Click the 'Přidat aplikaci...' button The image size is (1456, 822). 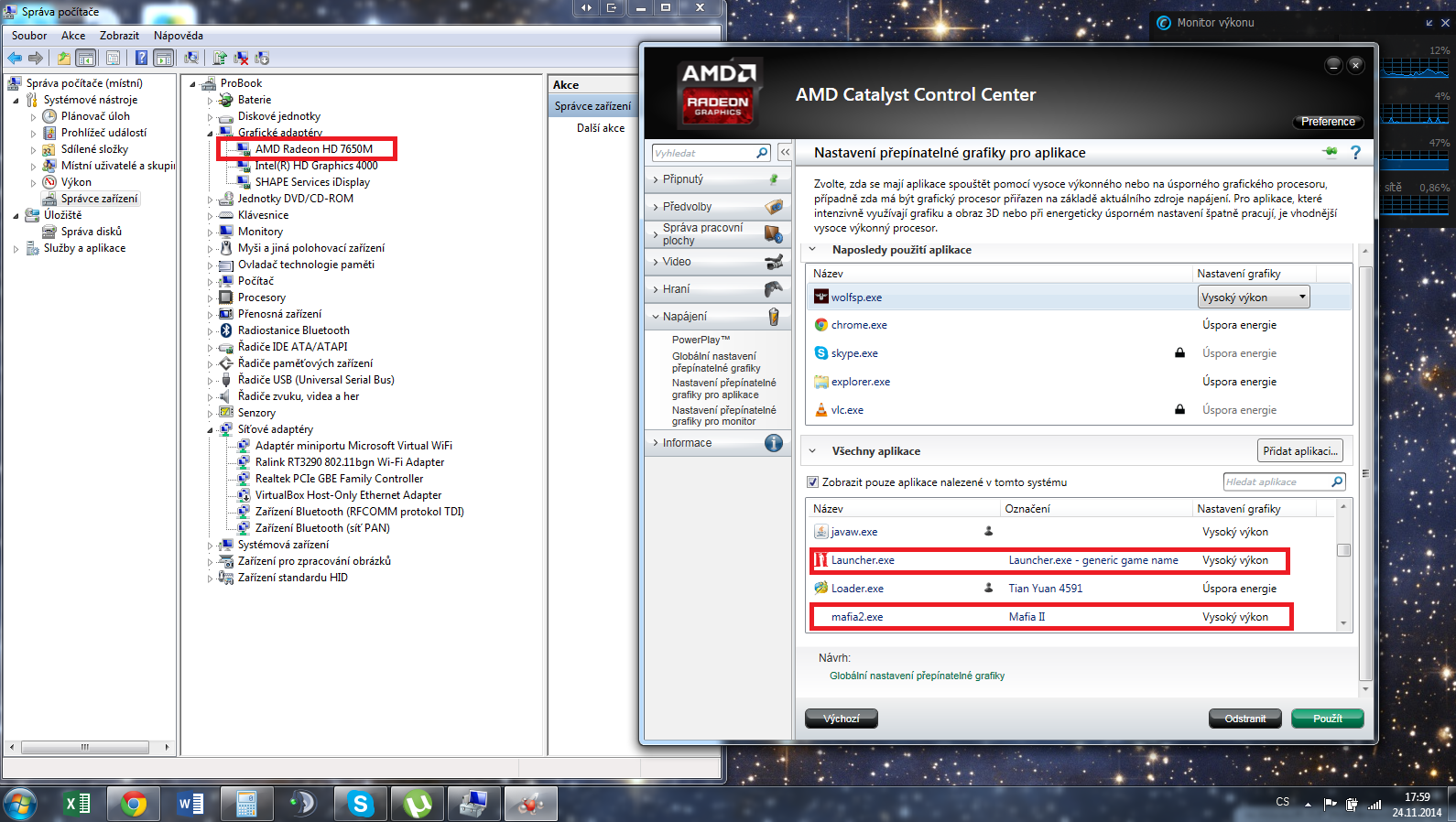coord(1300,450)
